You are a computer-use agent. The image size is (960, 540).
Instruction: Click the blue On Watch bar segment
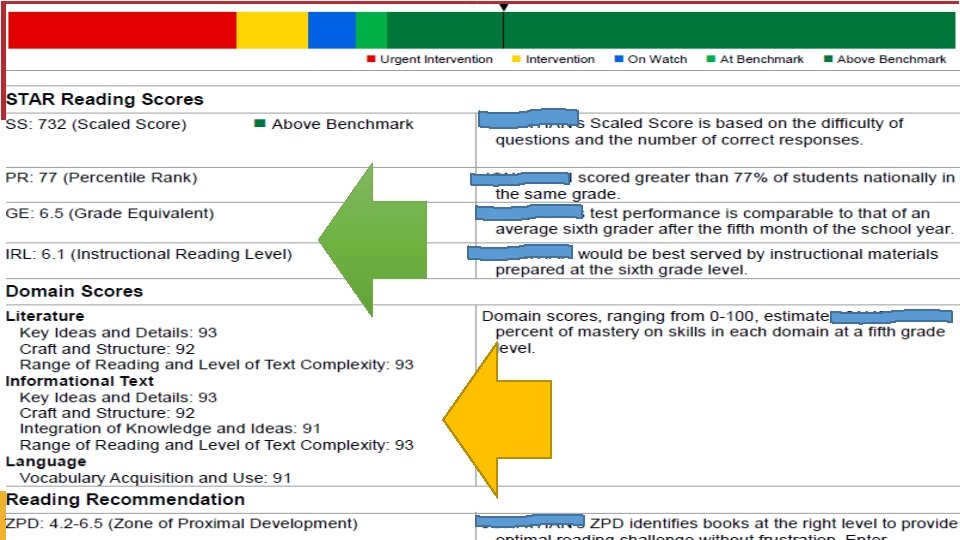[332, 30]
